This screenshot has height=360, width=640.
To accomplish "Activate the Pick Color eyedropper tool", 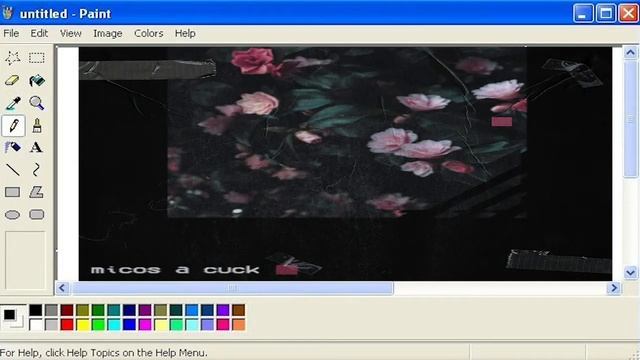I will [x=13, y=103].
